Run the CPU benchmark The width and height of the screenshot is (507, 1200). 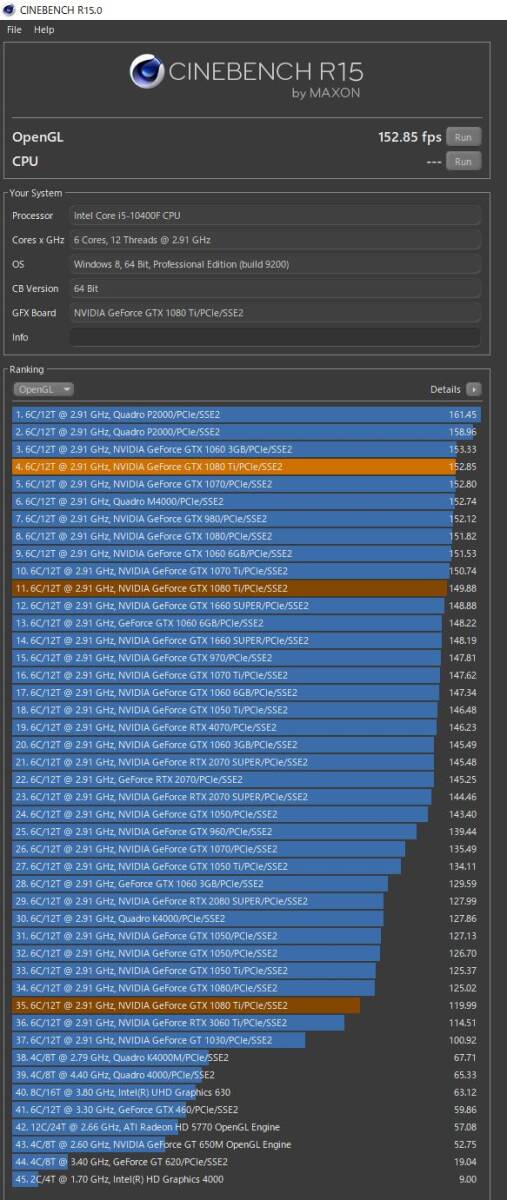coord(463,161)
